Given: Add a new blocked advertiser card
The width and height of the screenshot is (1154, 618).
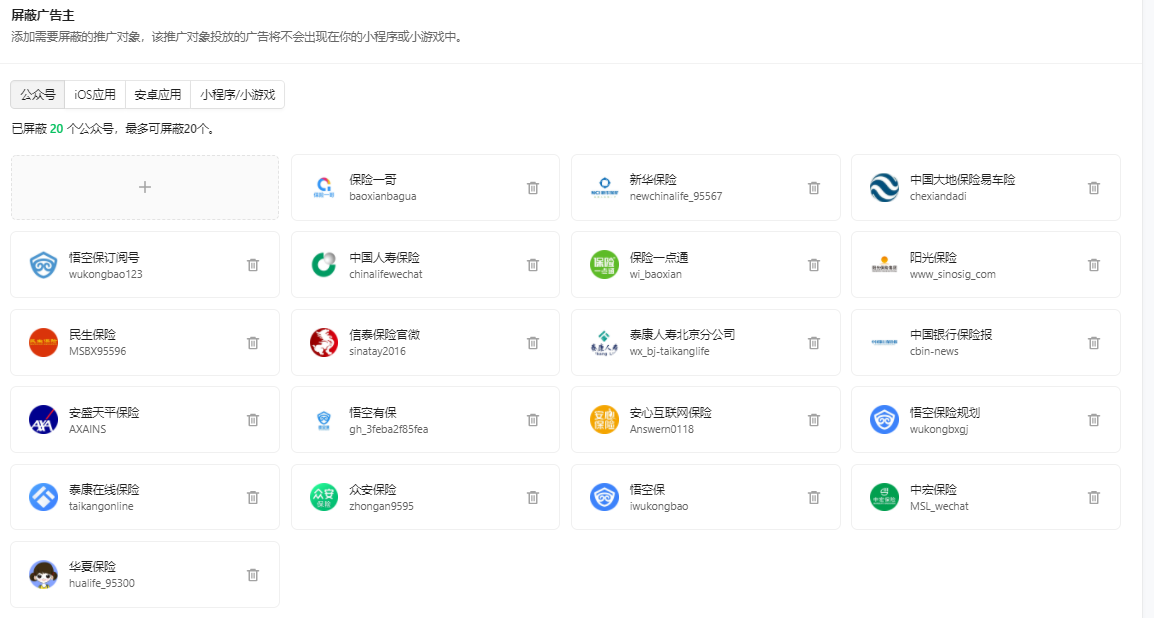Looking at the screenshot, I should point(145,188).
